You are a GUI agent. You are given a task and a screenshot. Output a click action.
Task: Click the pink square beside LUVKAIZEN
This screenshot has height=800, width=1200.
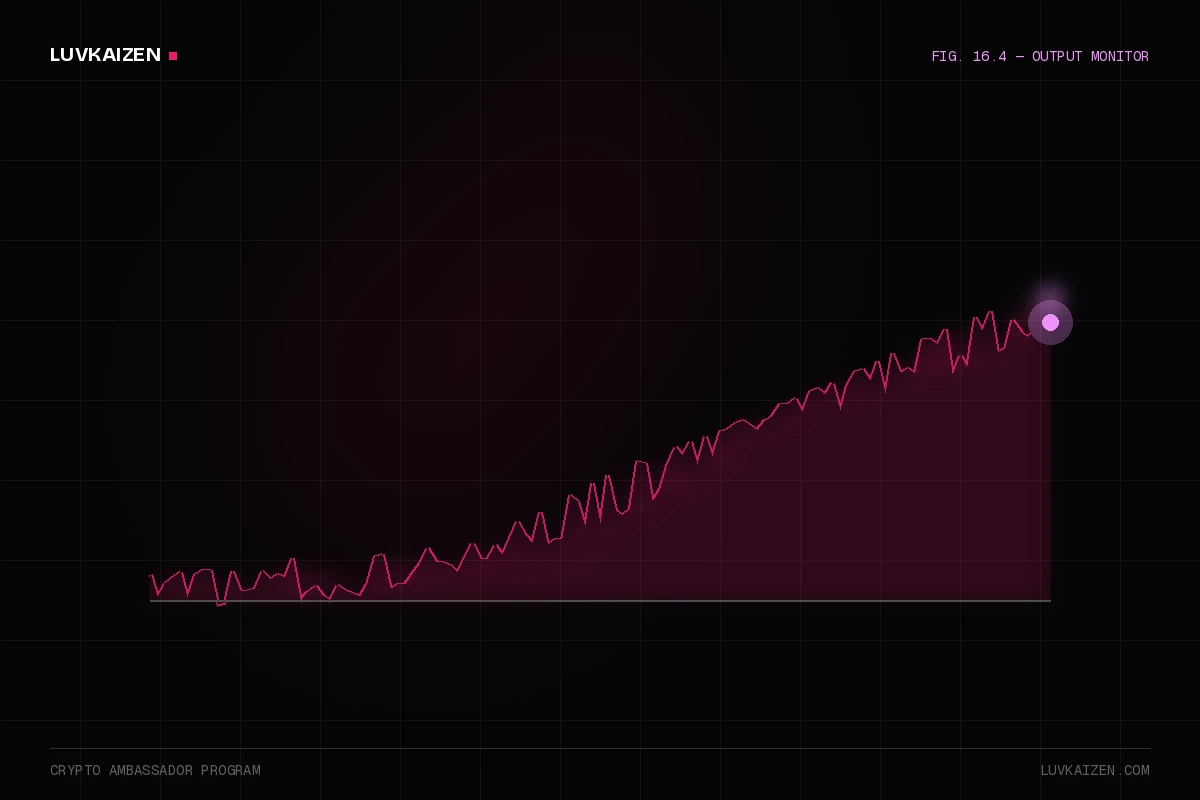(x=173, y=56)
